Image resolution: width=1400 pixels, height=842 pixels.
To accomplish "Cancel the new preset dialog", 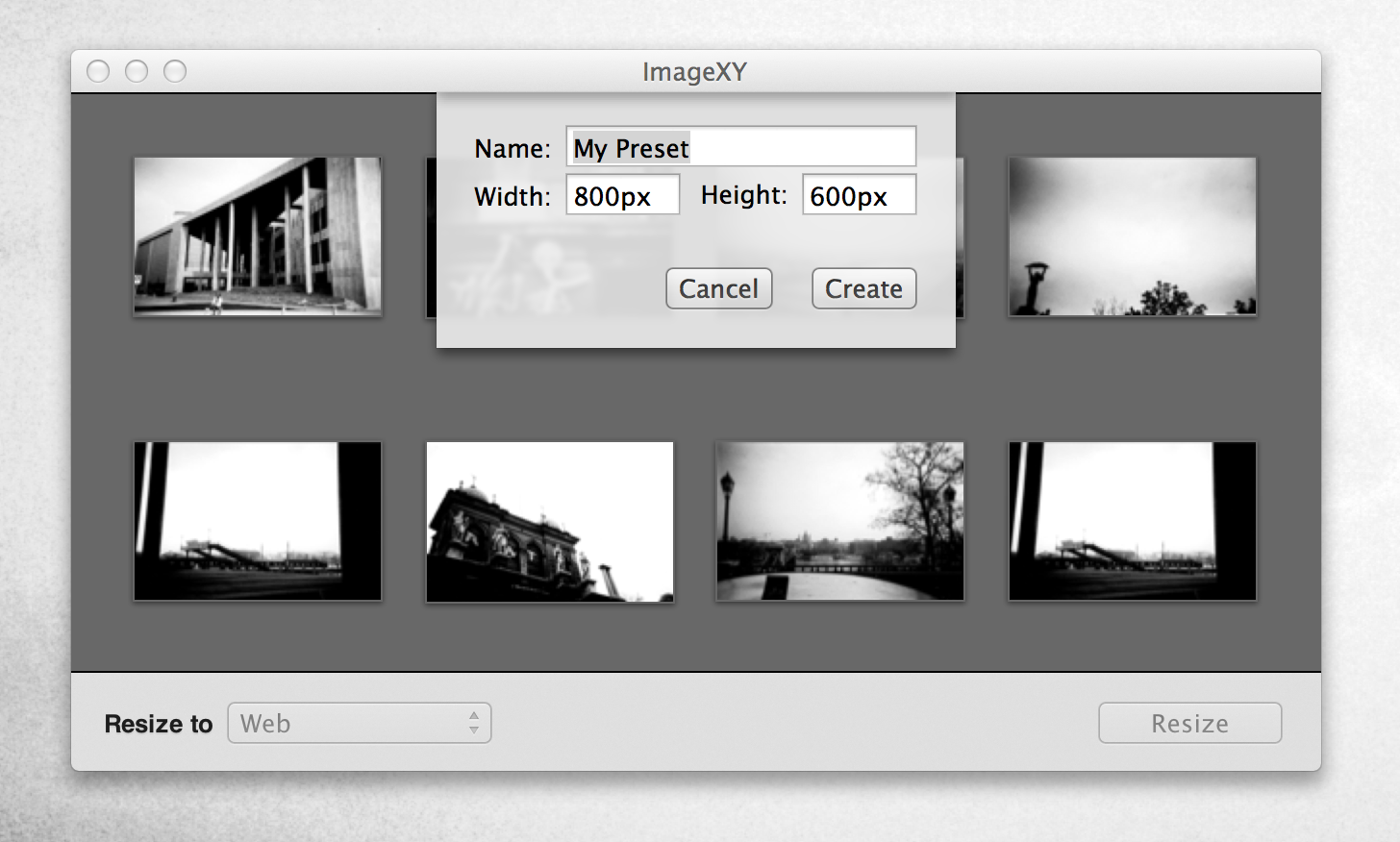I will pyautogui.click(x=718, y=288).
